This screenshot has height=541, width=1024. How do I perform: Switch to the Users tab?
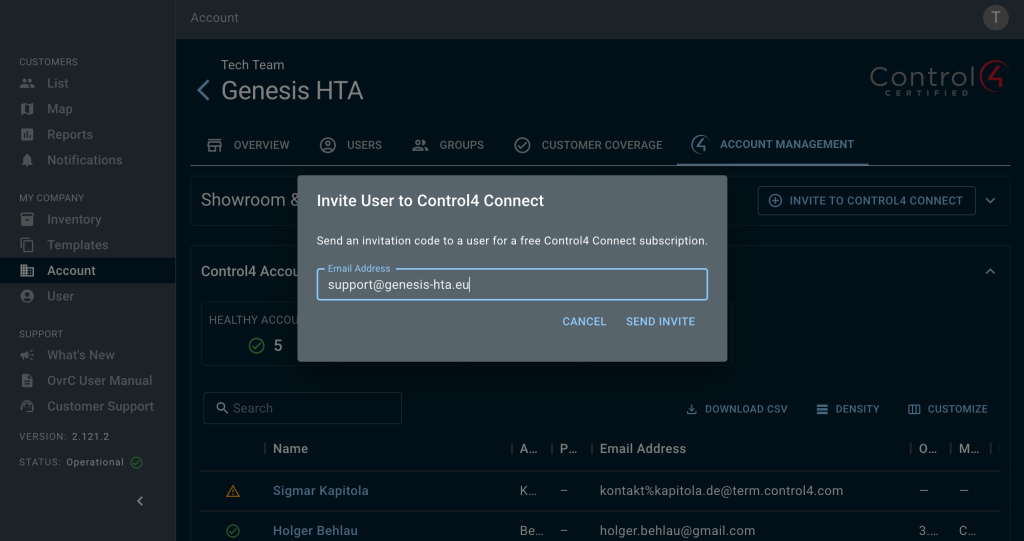[x=351, y=145]
